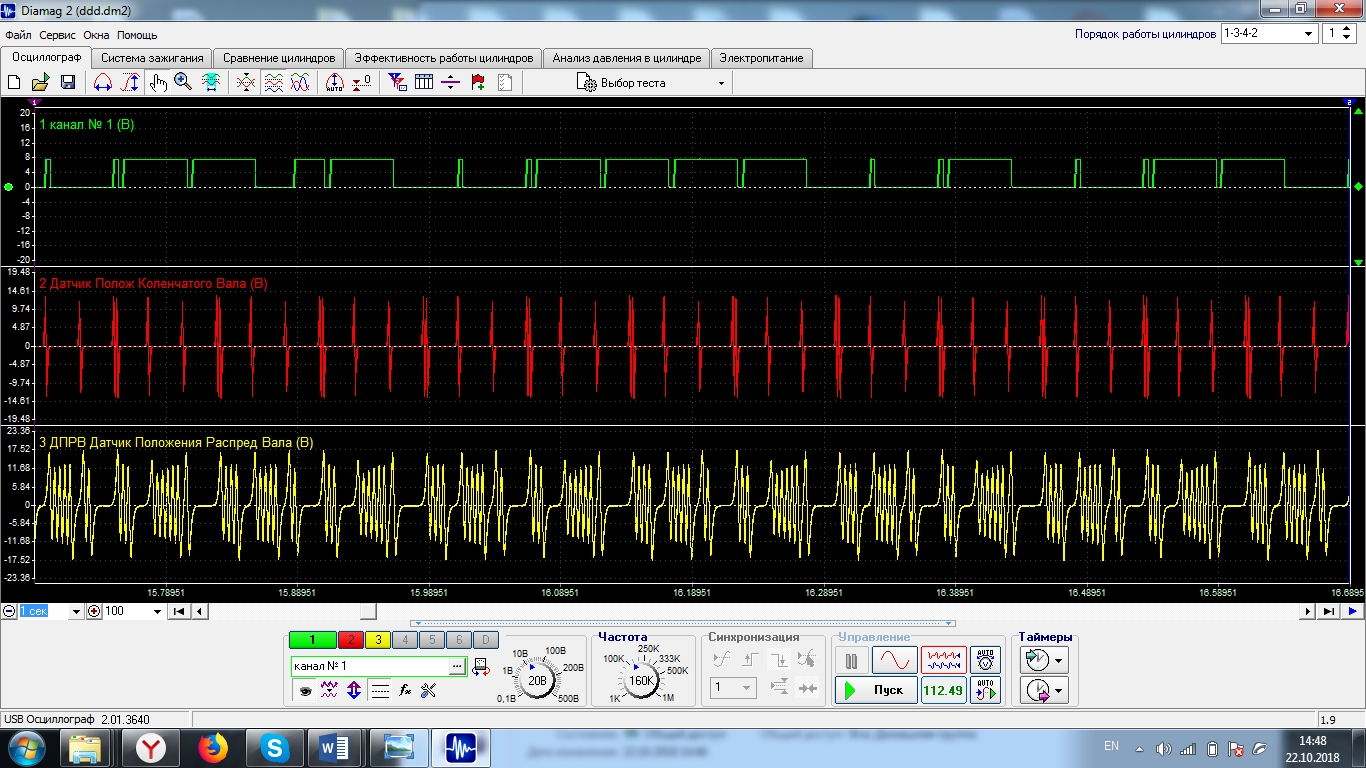Select the magnifier zoom tool
The height and width of the screenshot is (768, 1366).
(x=183, y=83)
